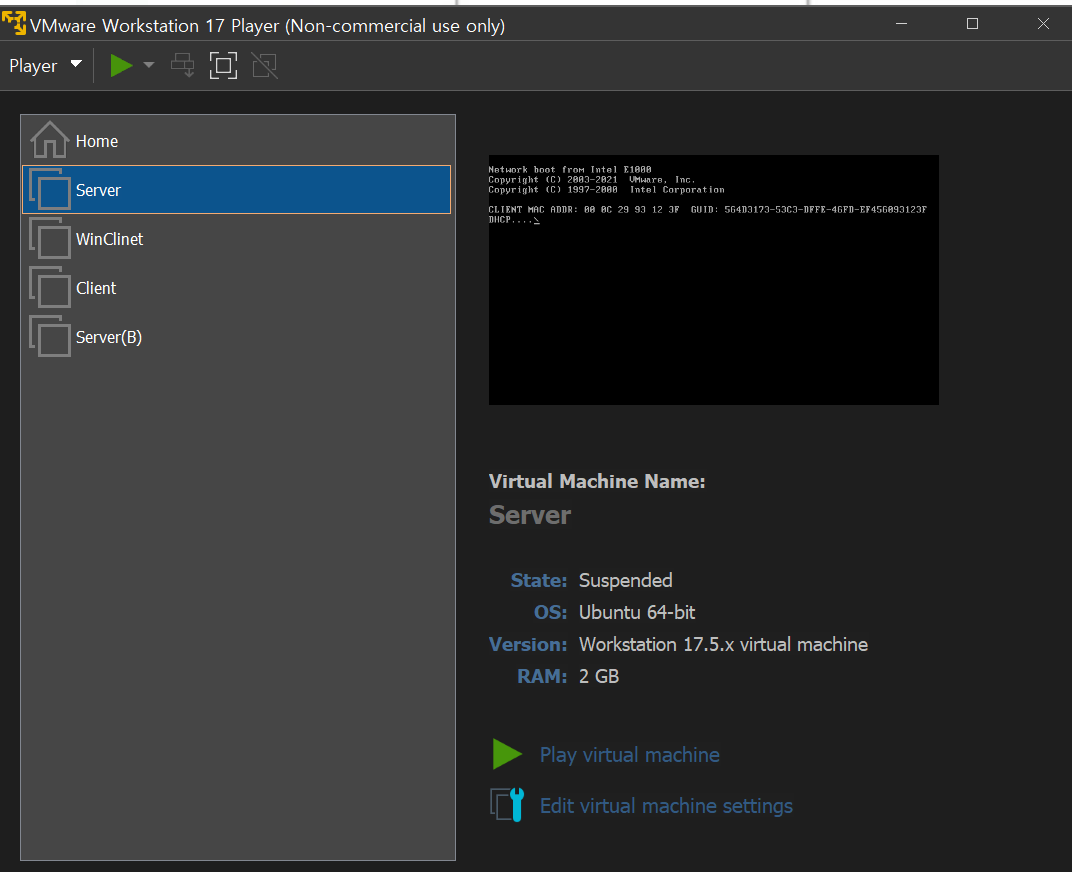The height and width of the screenshot is (872, 1072).
Task: Select Home in the library list
Action: (x=237, y=141)
